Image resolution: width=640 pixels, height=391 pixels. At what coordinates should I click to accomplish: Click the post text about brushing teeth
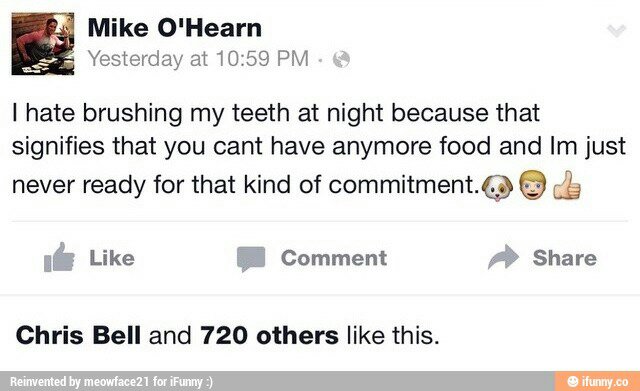[319, 149]
